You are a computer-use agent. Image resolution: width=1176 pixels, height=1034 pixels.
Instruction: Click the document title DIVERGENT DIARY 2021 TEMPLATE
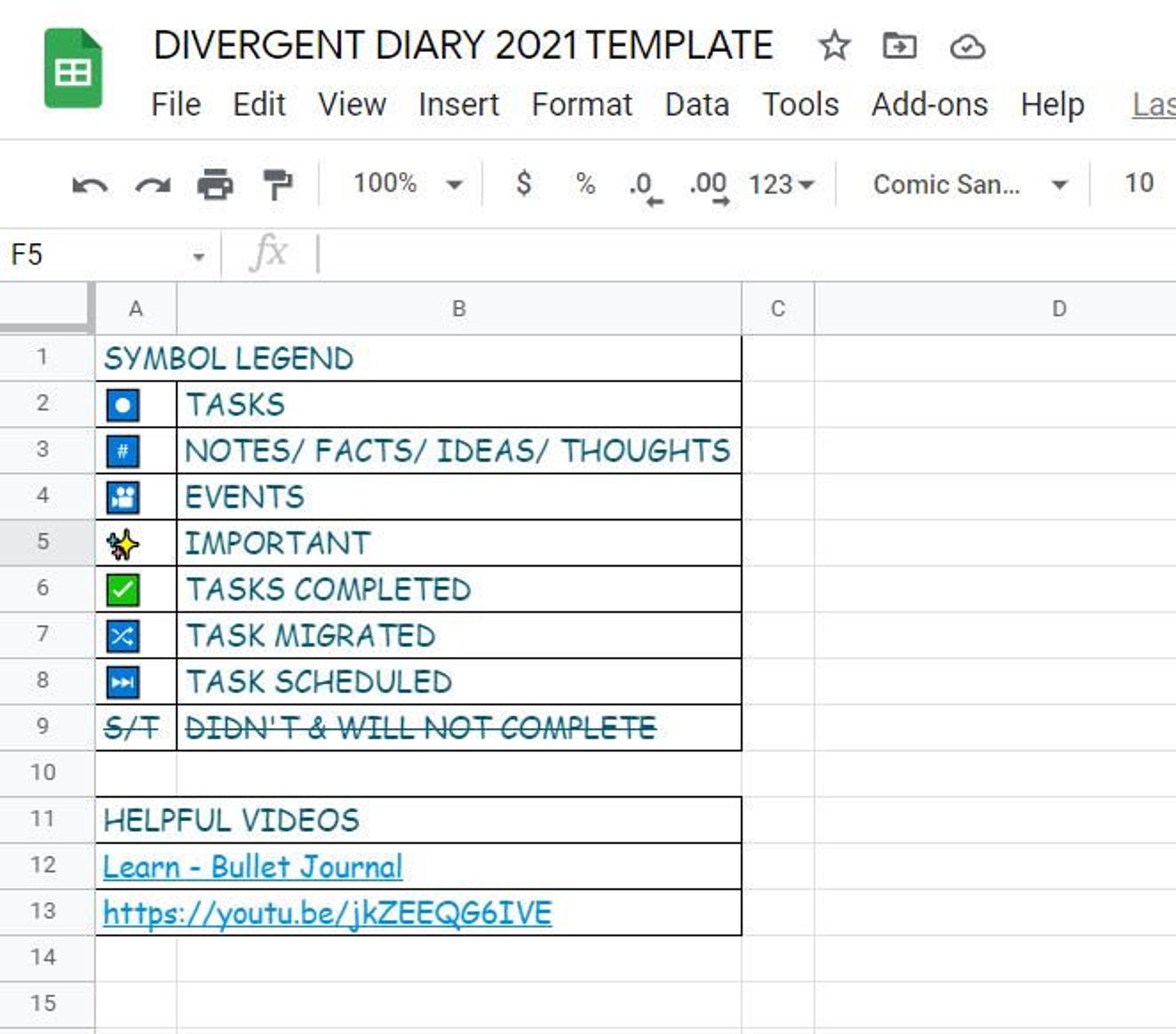coord(463,45)
